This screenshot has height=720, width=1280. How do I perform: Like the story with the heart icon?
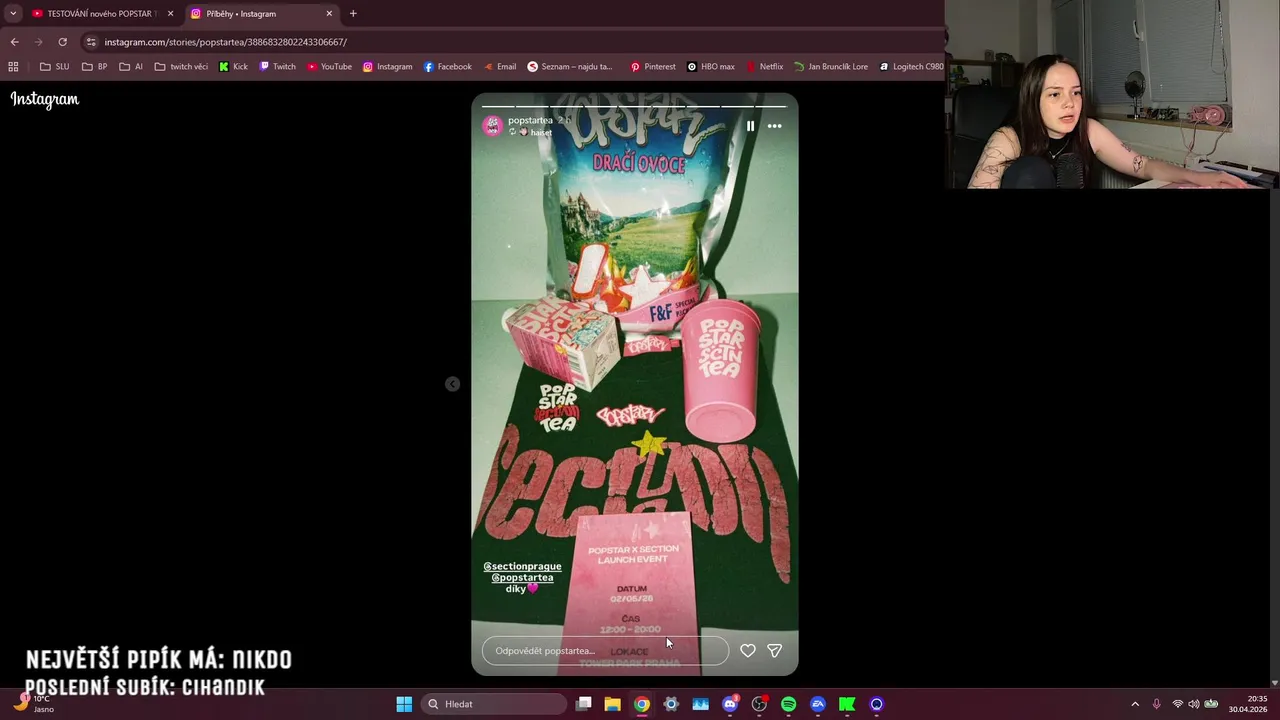[x=747, y=650]
